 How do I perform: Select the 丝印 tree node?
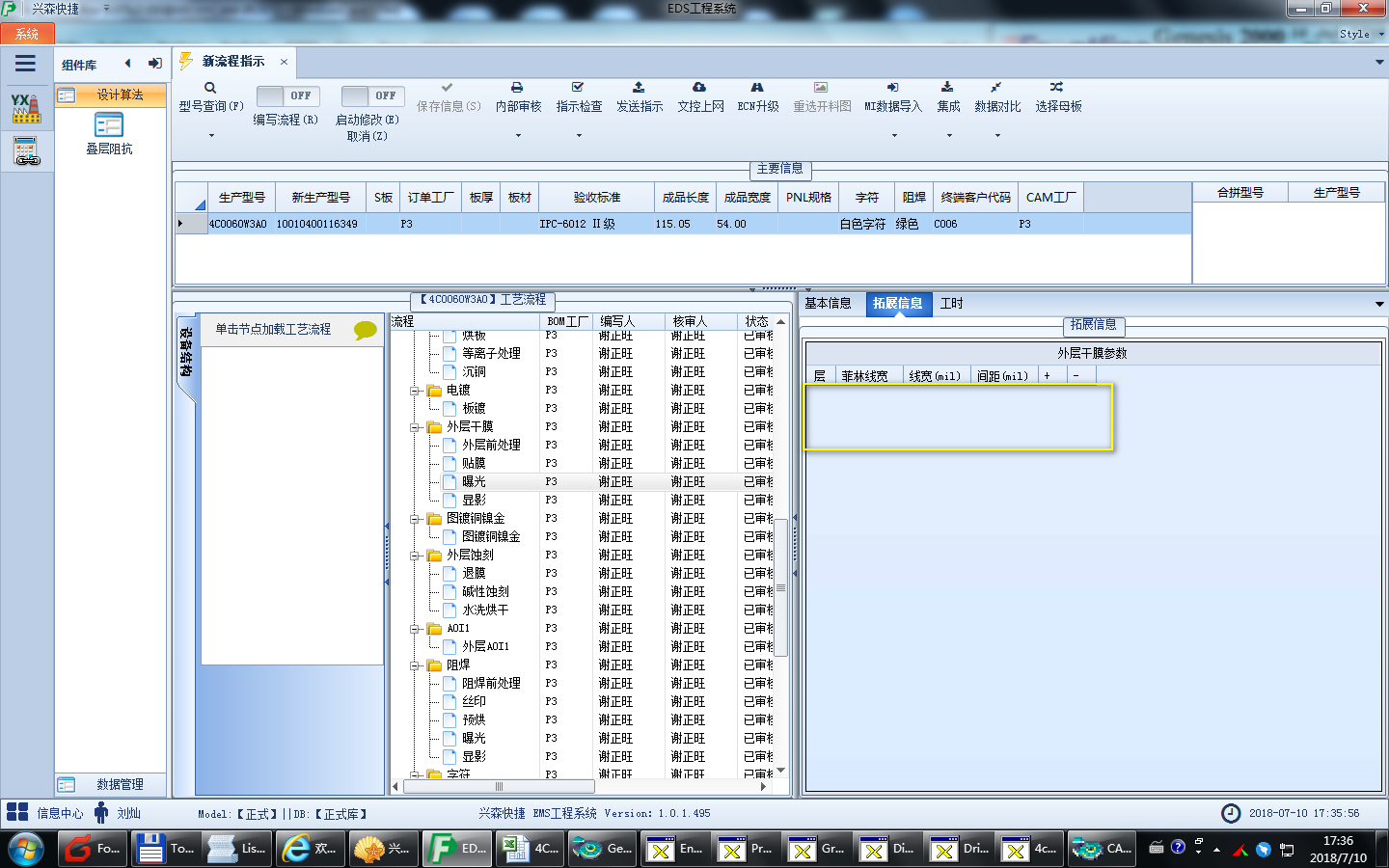tap(474, 701)
